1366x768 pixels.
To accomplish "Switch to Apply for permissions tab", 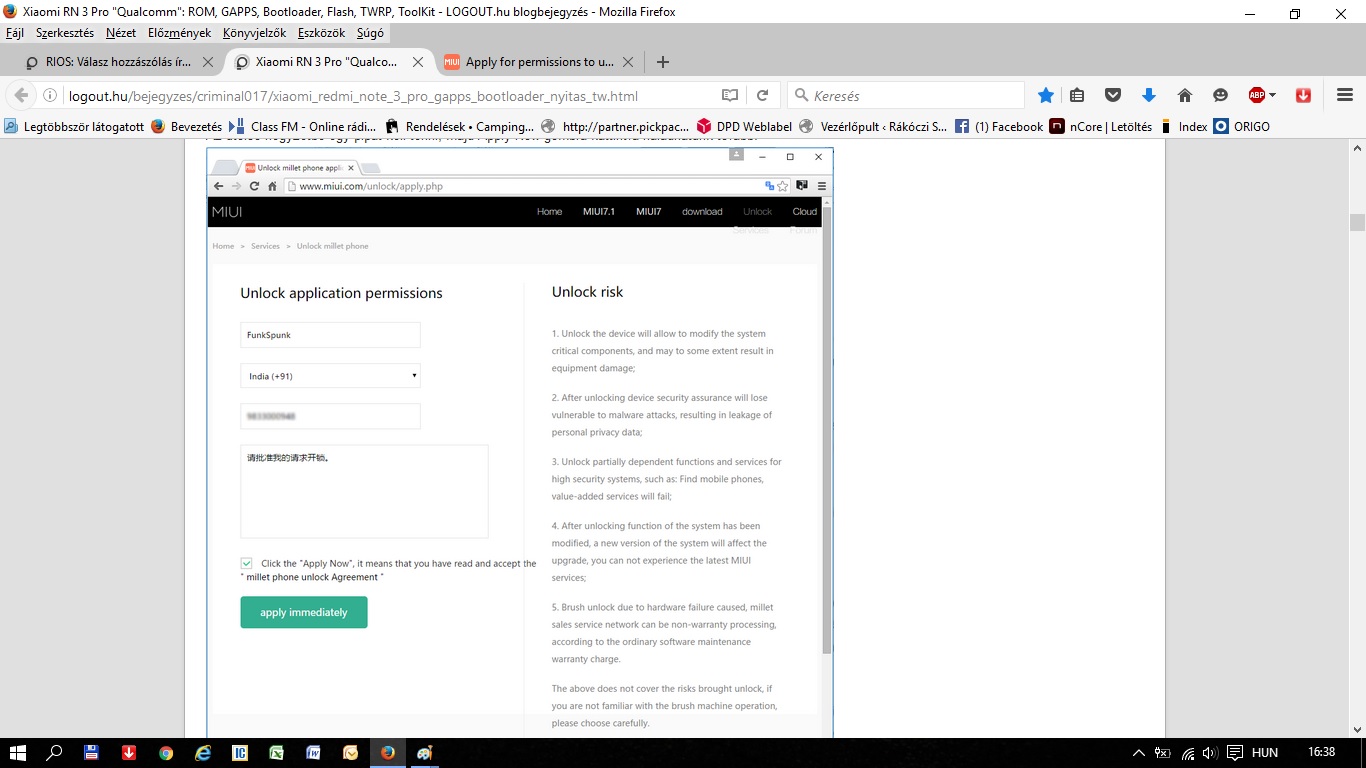I will 540,62.
